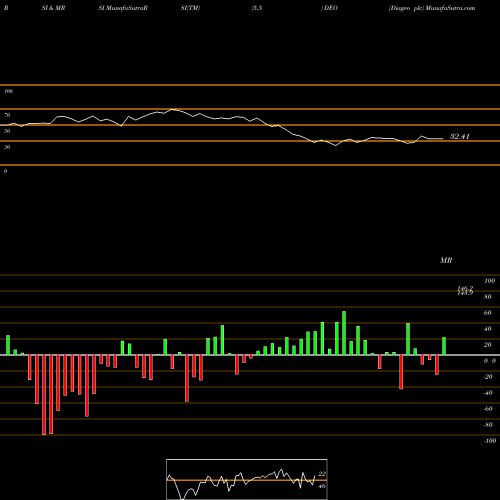Click the 40 label on MR axis
Viewport: 500px width, 500px height.
pyautogui.click(x=488, y=329)
